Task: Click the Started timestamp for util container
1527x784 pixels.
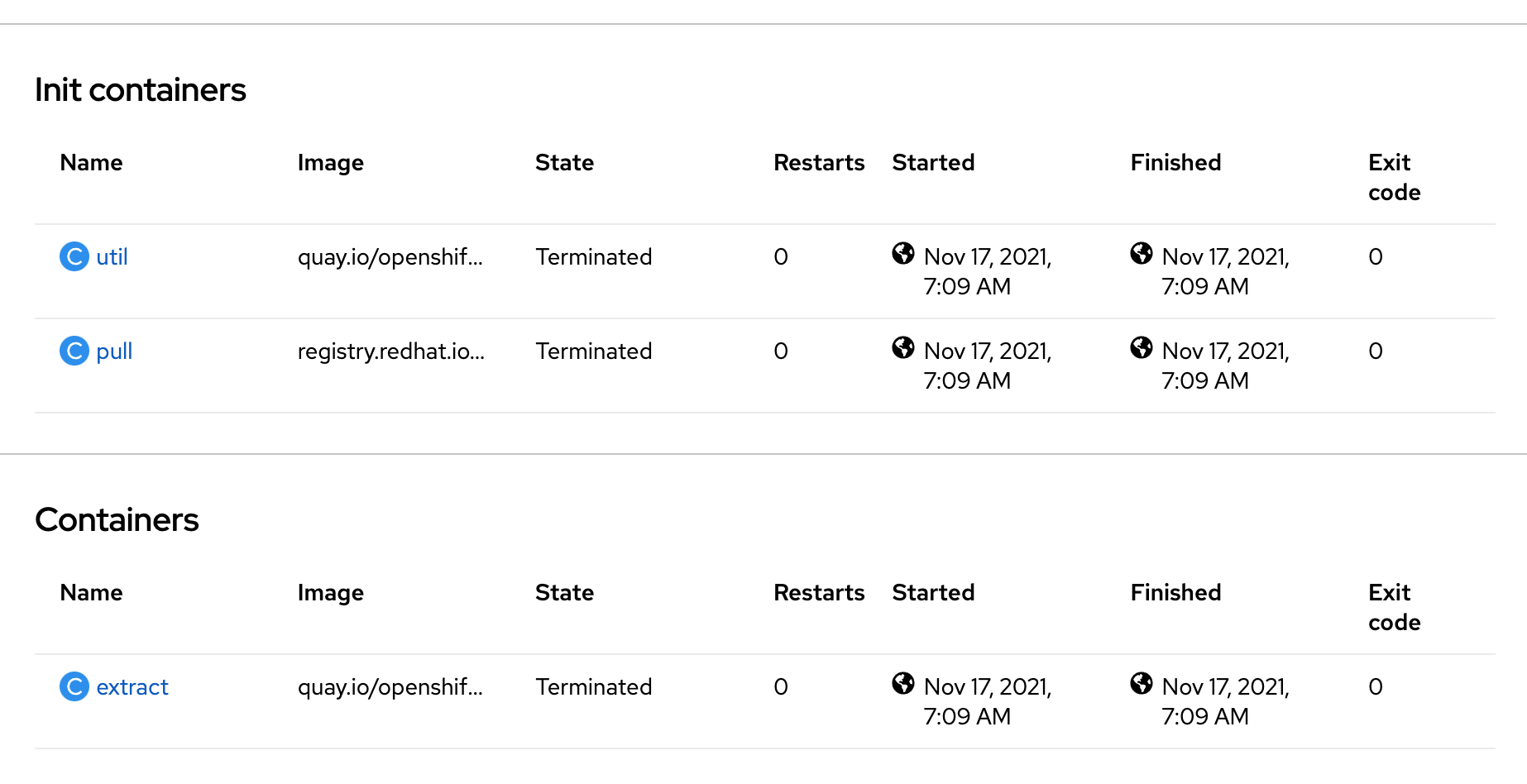Action: pos(987,271)
